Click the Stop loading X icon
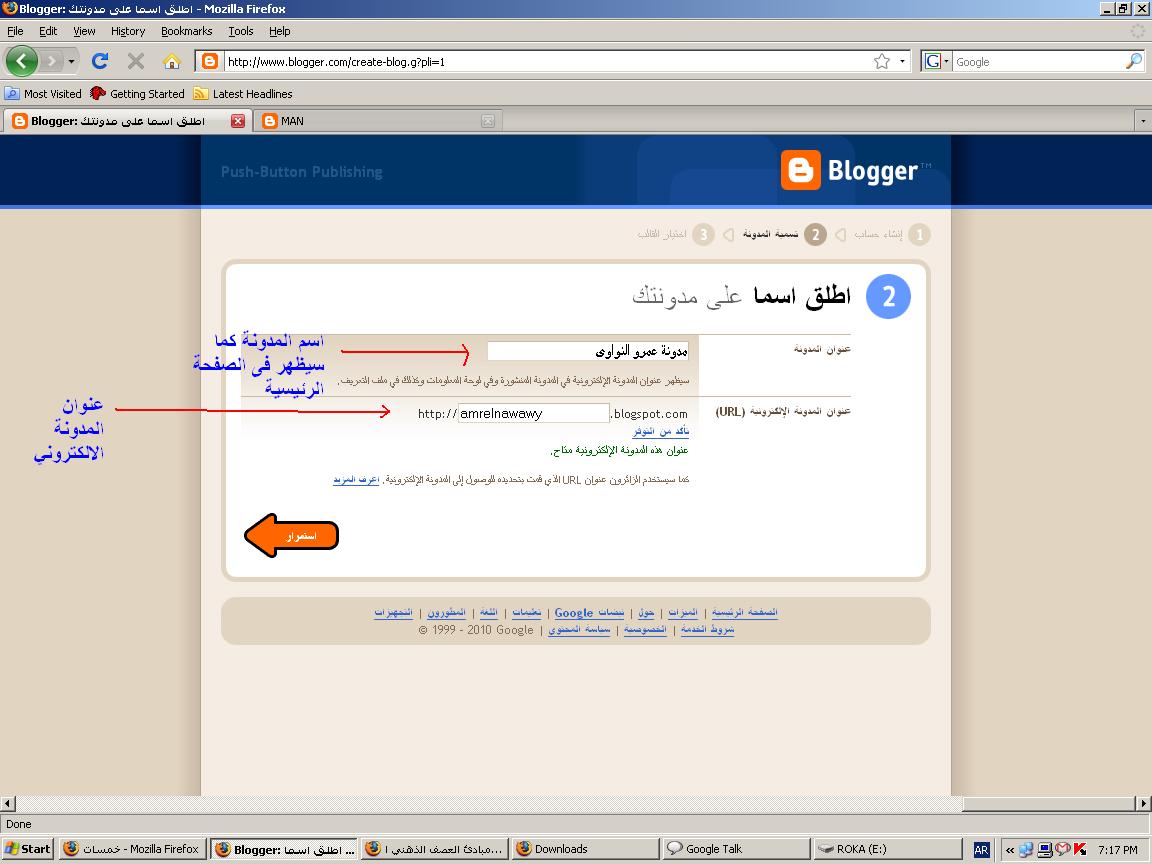The image size is (1152, 864). click(136, 61)
